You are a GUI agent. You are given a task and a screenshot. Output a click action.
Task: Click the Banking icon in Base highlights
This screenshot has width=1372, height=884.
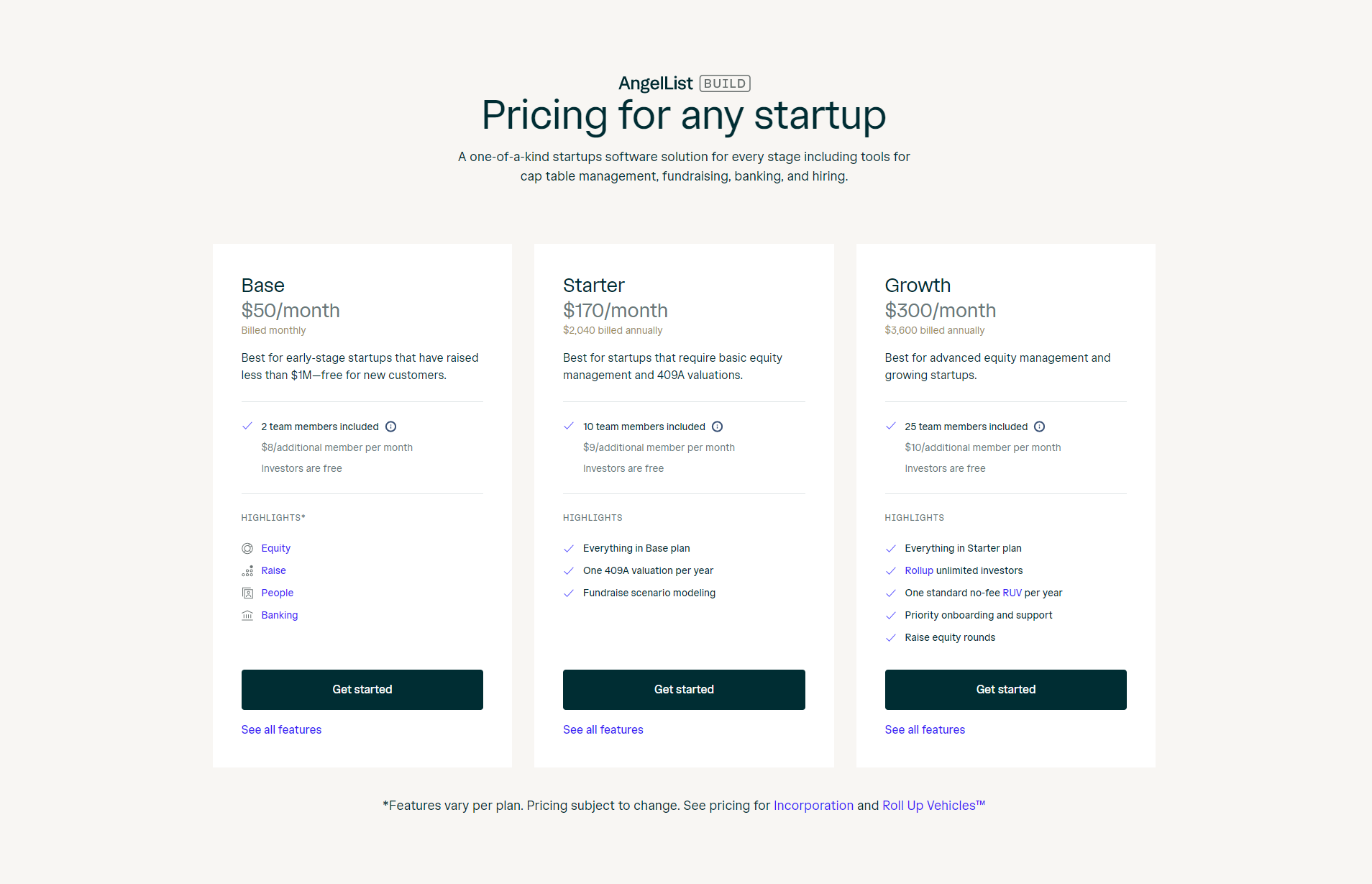[247, 615]
